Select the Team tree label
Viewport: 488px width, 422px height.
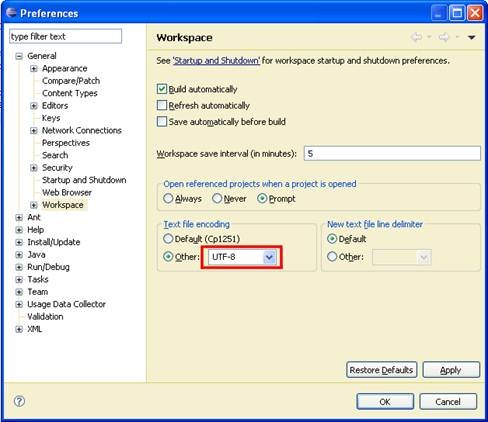37,292
